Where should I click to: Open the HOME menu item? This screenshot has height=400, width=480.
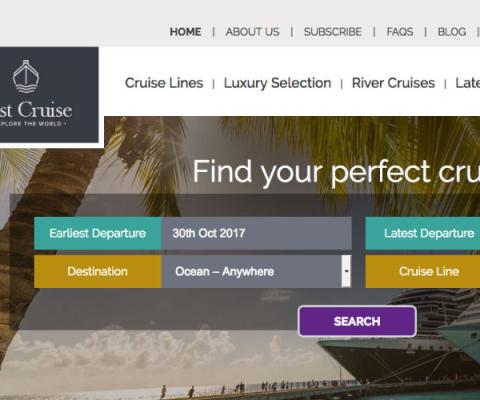coord(185,32)
